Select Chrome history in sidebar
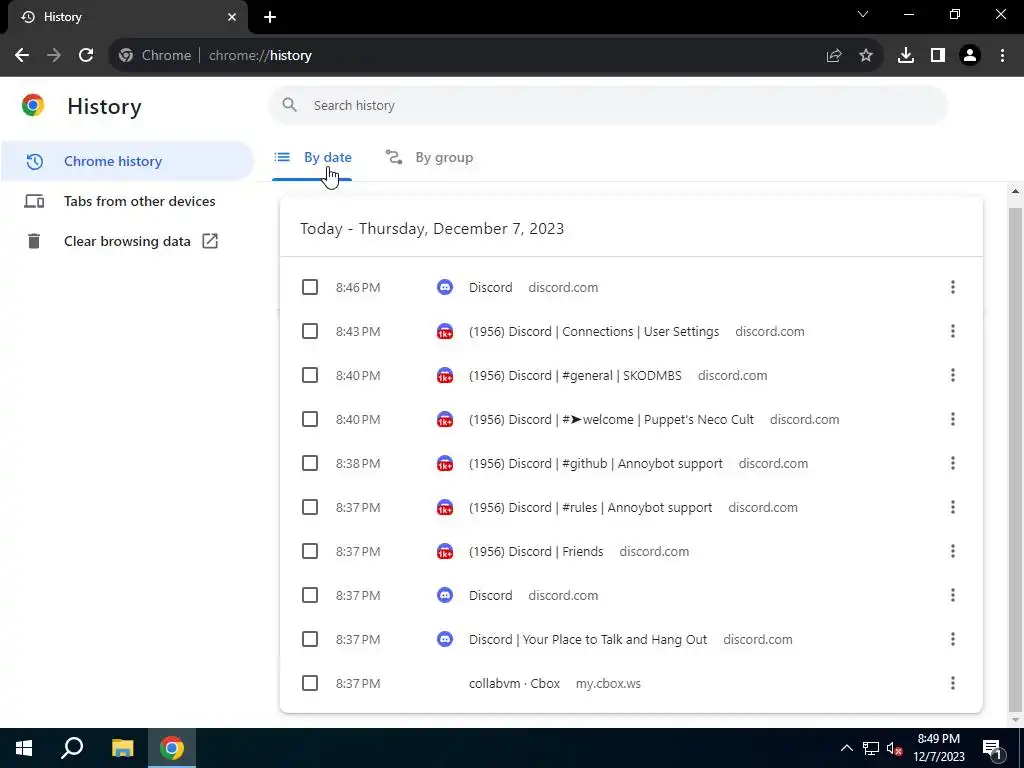 point(127,161)
